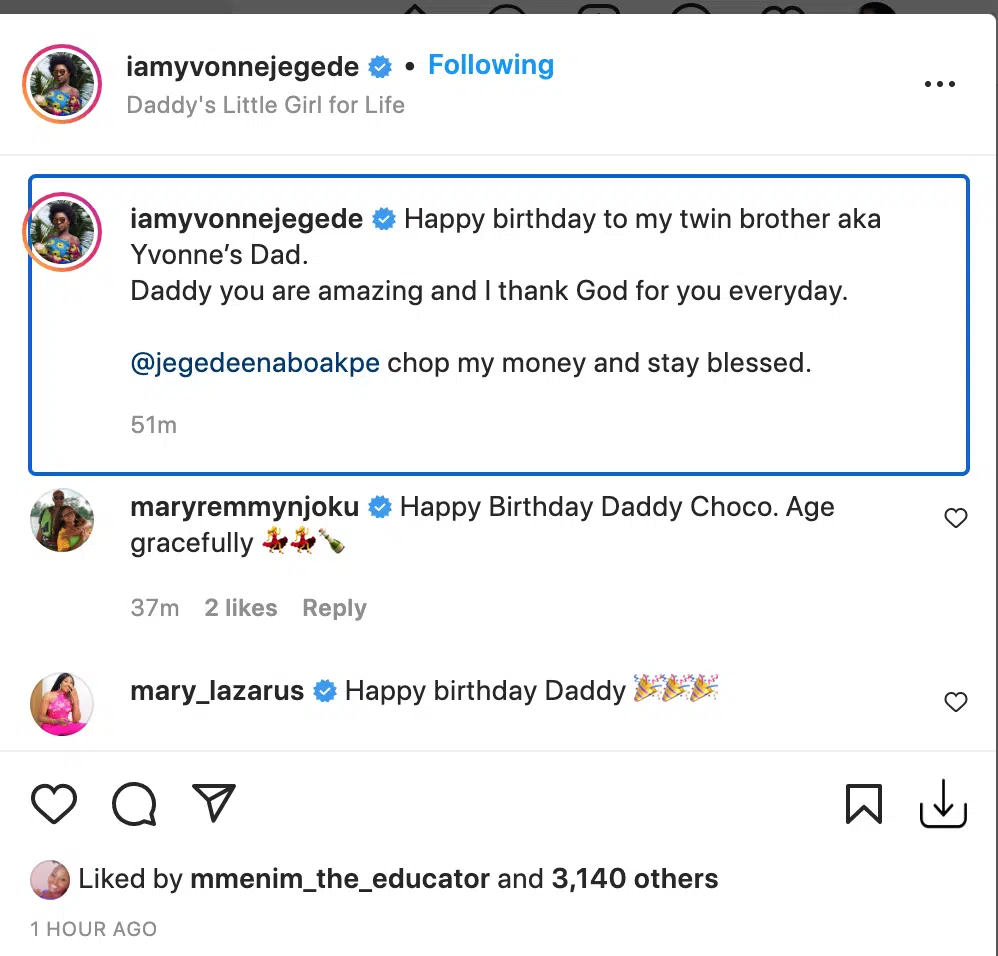Like maryremmynjoku's comment
Viewport: 998px width, 956px height.
pyautogui.click(x=956, y=518)
